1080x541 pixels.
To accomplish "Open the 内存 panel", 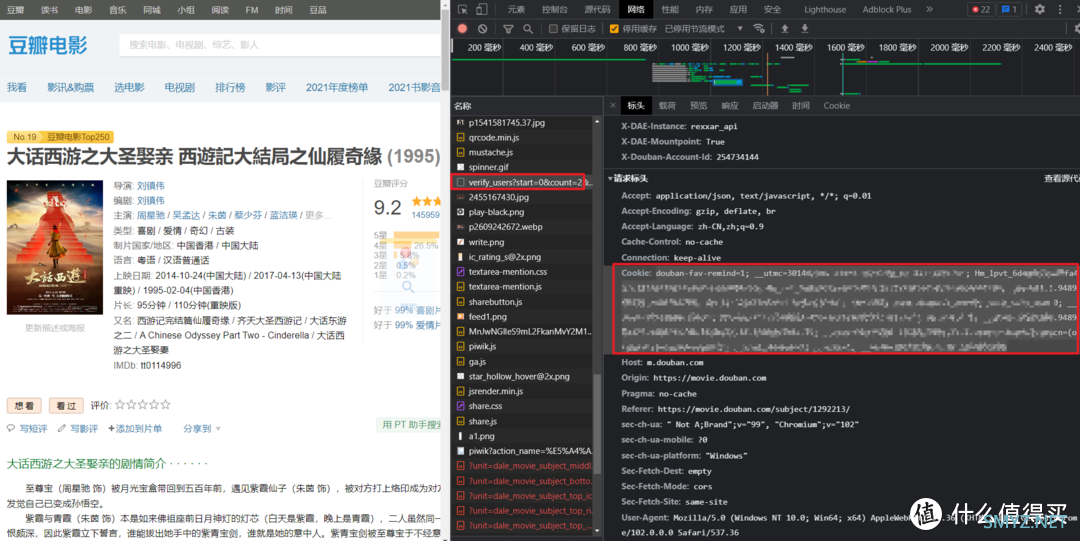I will click(x=704, y=10).
